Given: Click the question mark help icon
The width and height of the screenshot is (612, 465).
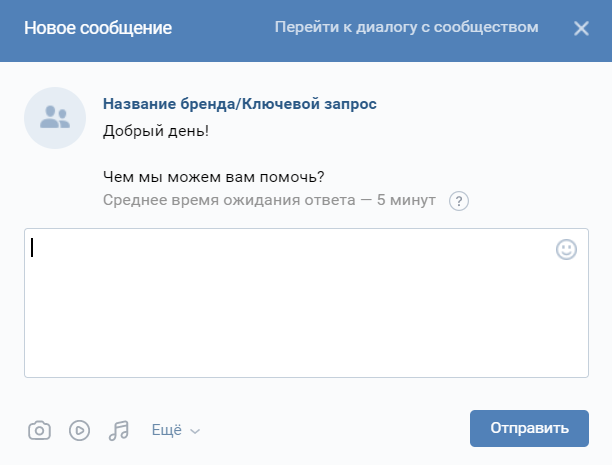Looking at the screenshot, I should 459,201.
